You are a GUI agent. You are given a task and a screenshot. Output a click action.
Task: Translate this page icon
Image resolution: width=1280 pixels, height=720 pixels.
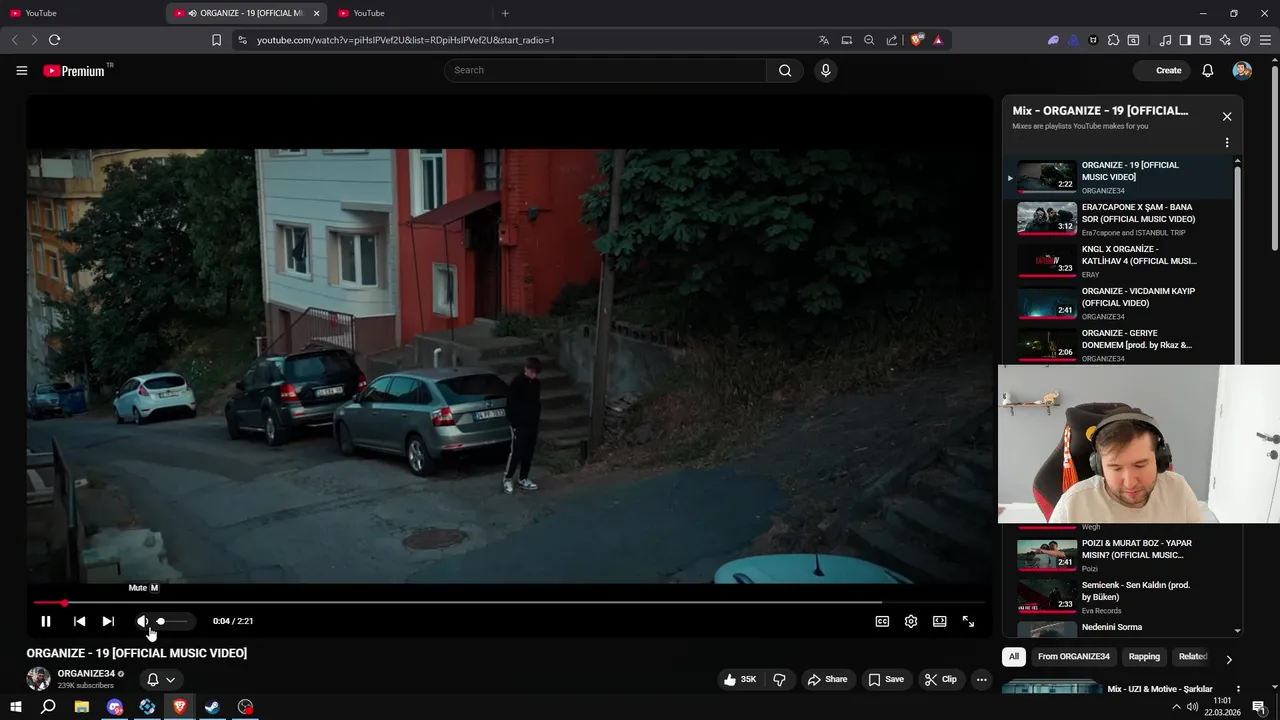click(824, 40)
